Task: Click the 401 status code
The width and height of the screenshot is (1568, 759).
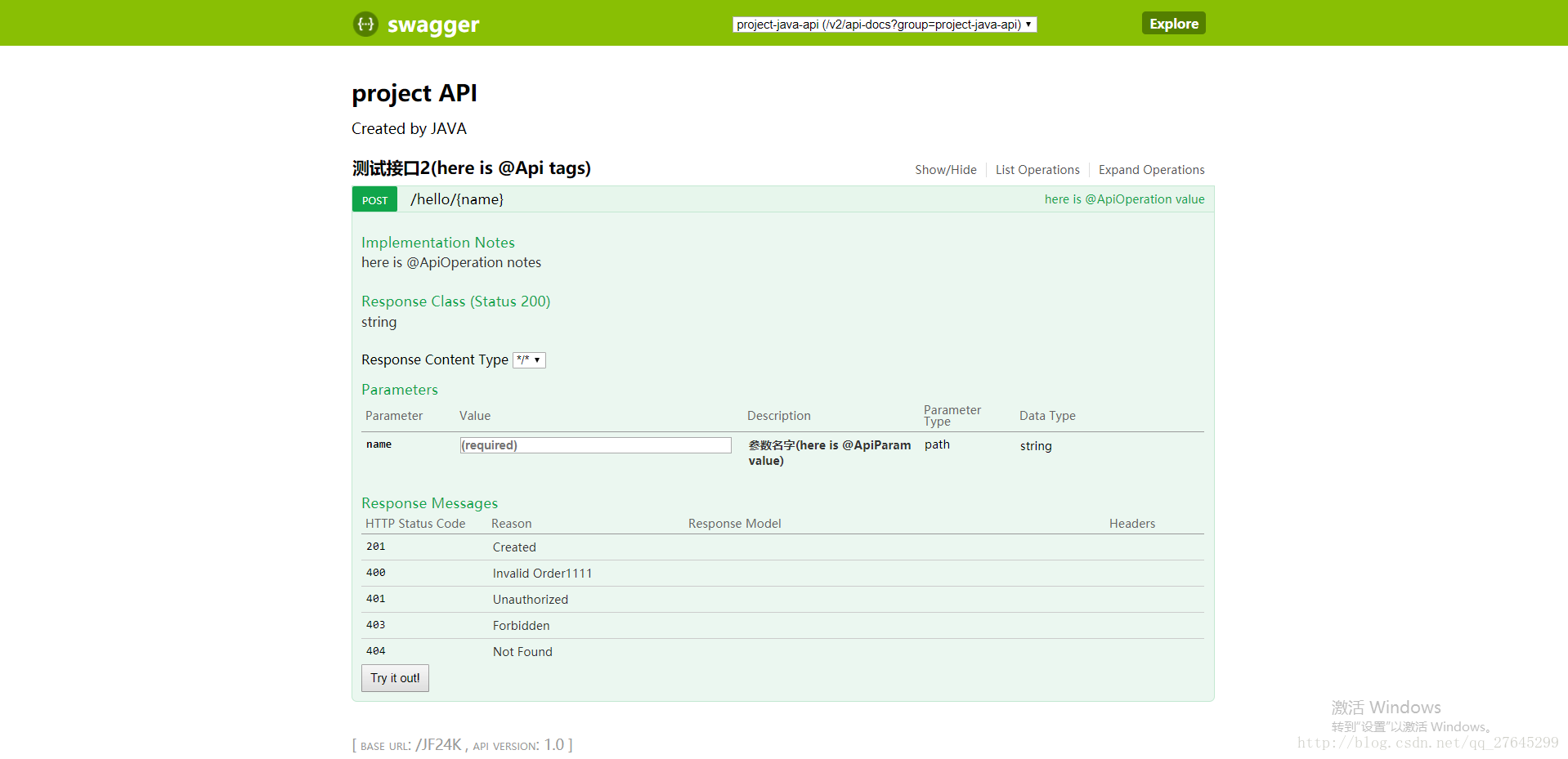Action: 375,599
